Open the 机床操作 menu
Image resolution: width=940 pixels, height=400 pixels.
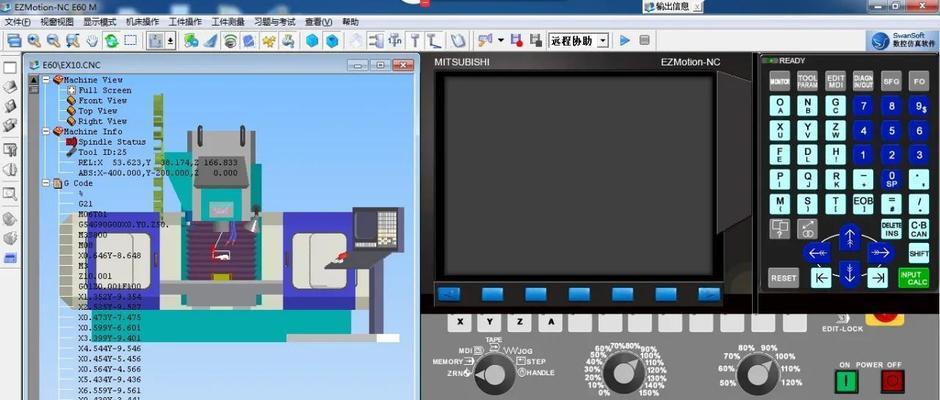point(143,22)
